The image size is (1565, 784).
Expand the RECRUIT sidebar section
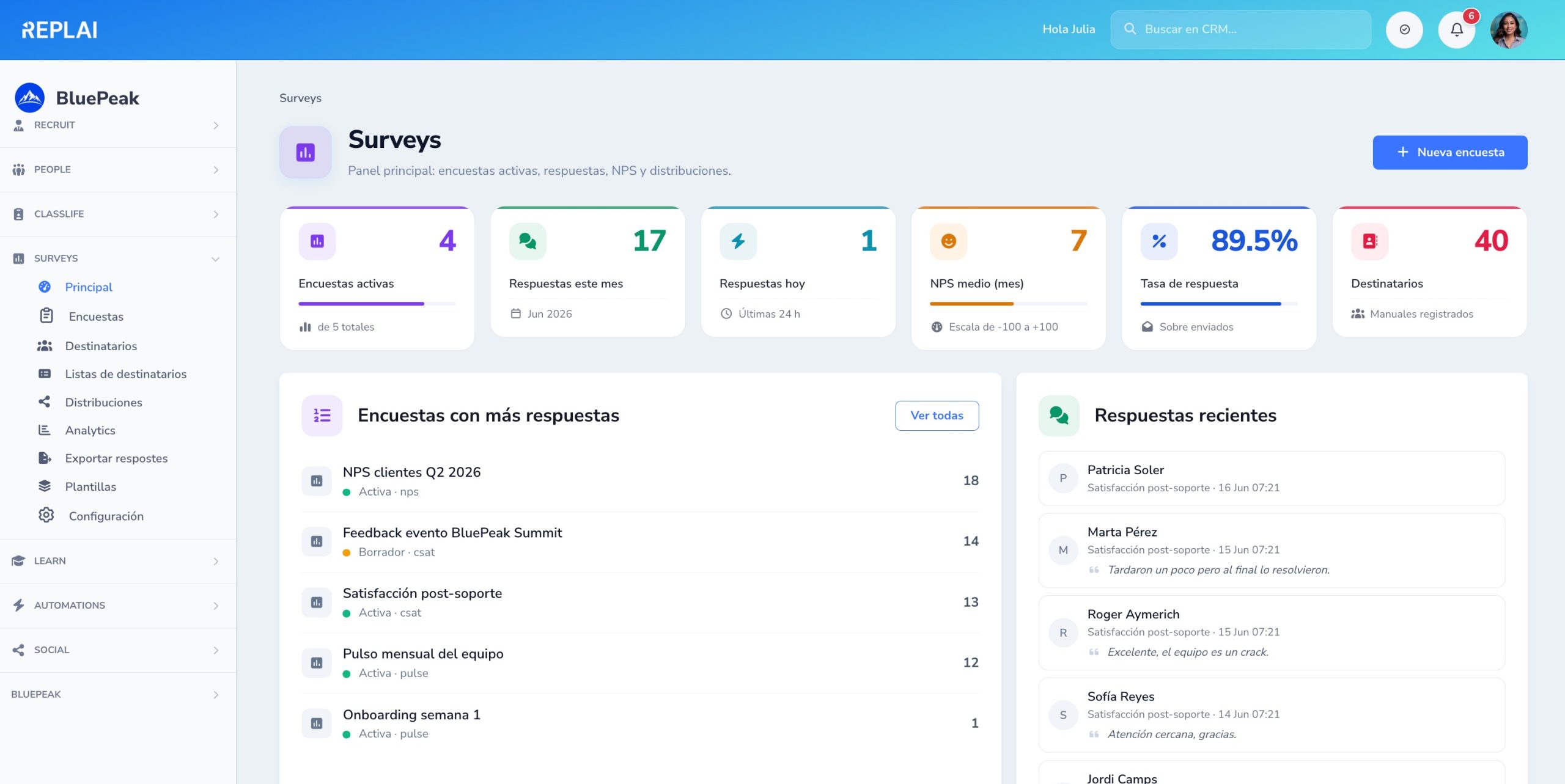point(118,125)
